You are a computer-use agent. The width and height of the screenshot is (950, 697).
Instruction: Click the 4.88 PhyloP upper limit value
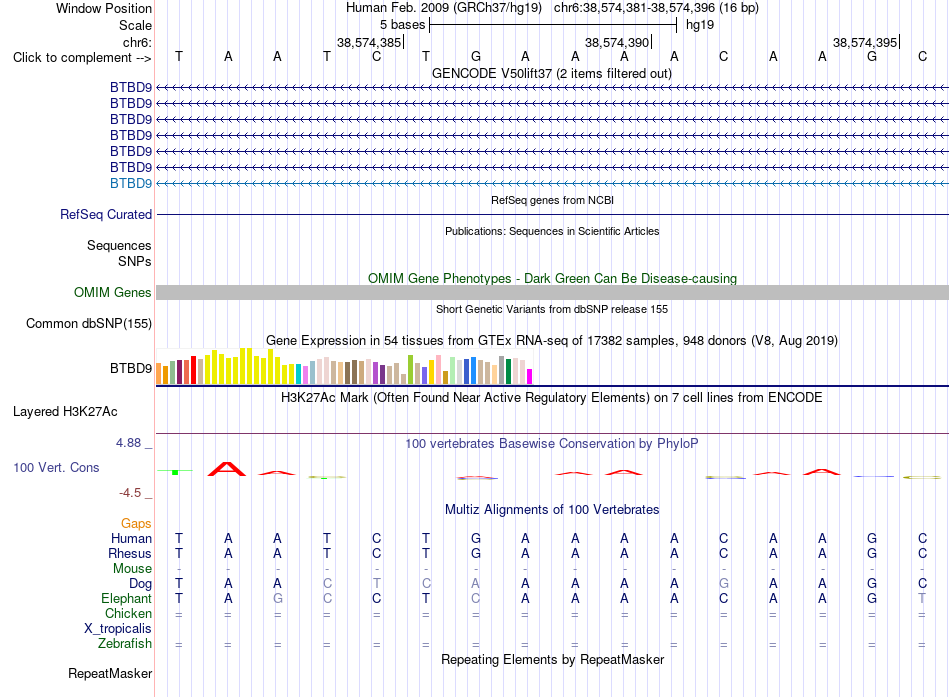click(128, 443)
